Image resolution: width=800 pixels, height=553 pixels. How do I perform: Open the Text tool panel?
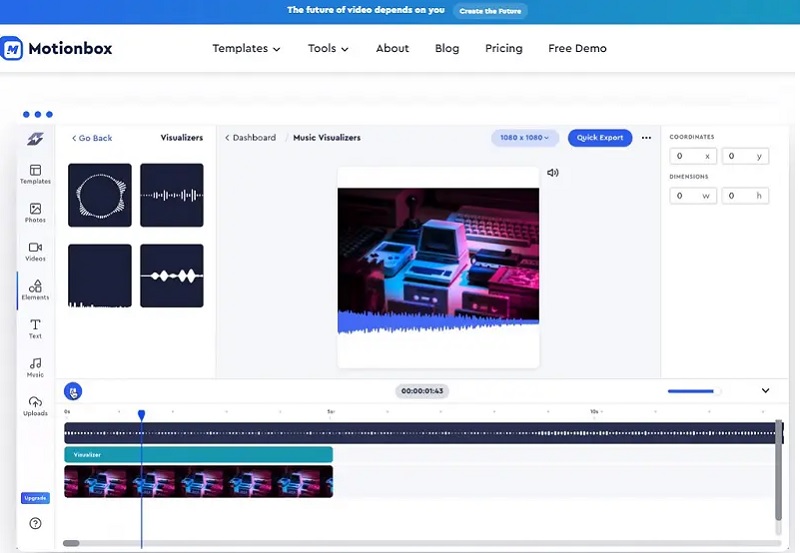point(35,328)
